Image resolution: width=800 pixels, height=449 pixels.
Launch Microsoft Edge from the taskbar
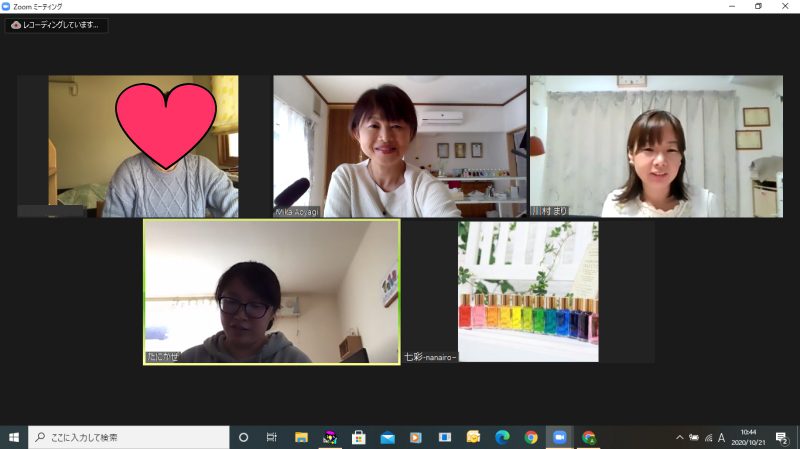click(x=502, y=437)
